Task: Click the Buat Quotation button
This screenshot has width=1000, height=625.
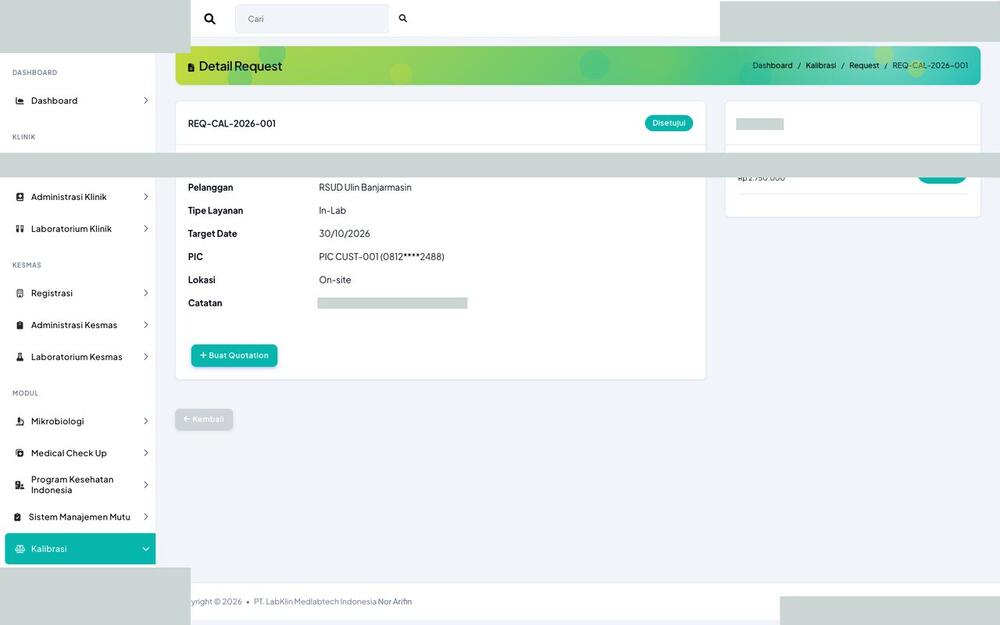Action: pos(234,356)
